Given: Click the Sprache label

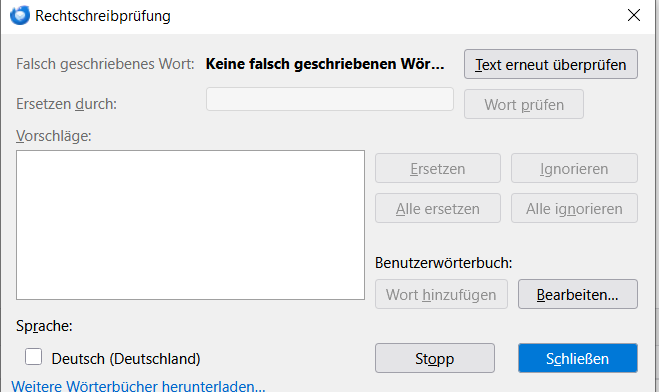Looking at the screenshot, I should (x=44, y=326).
